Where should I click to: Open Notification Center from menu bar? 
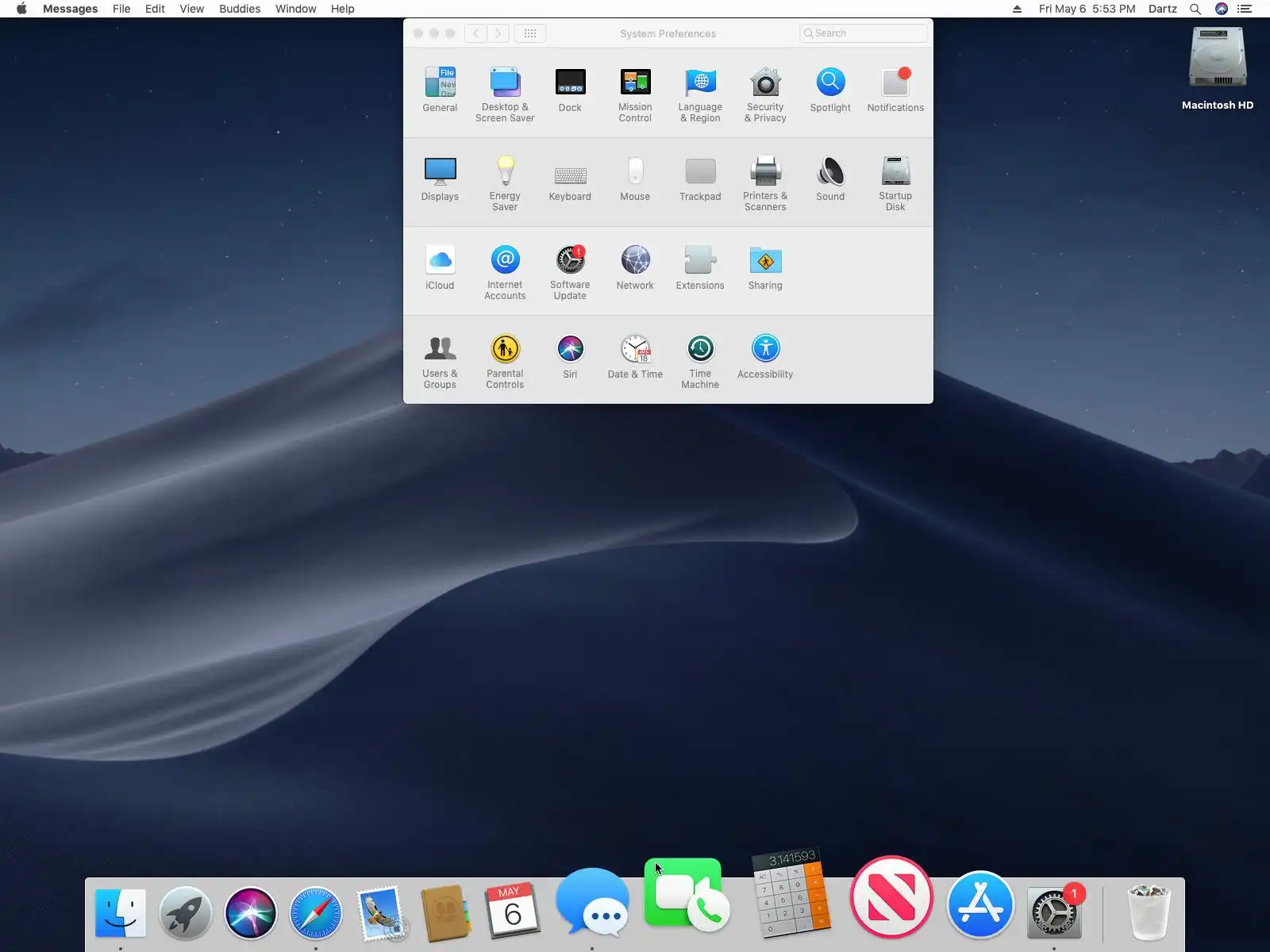(x=1245, y=9)
